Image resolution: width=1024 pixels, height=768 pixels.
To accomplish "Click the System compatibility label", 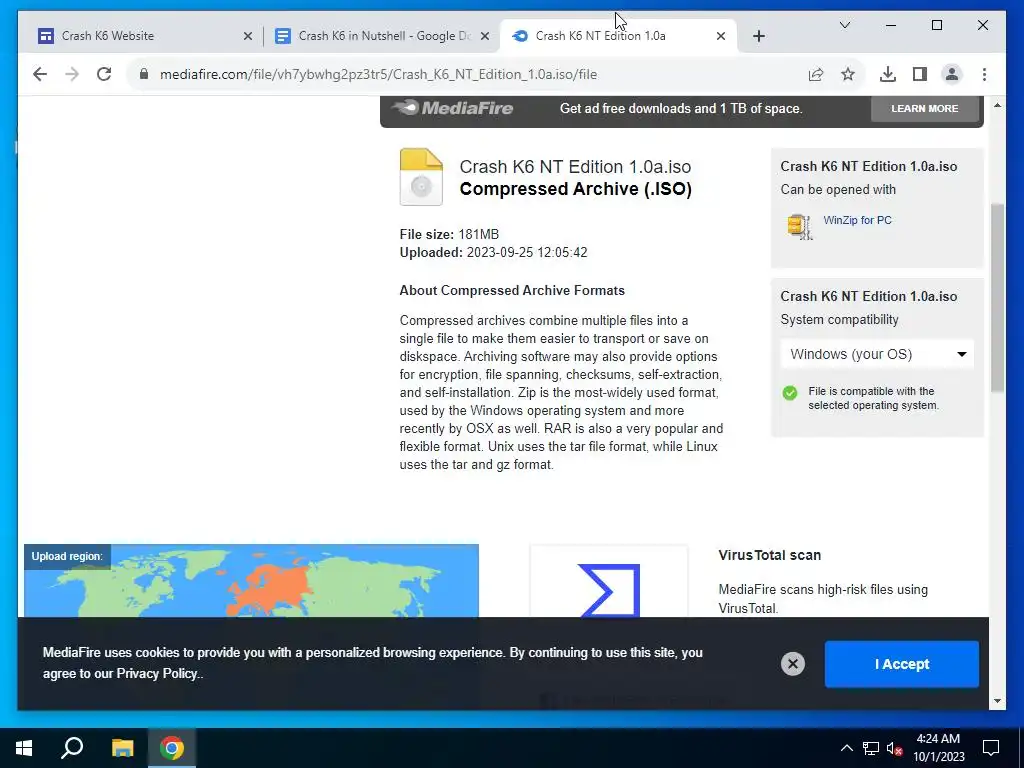I will click(x=839, y=319).
